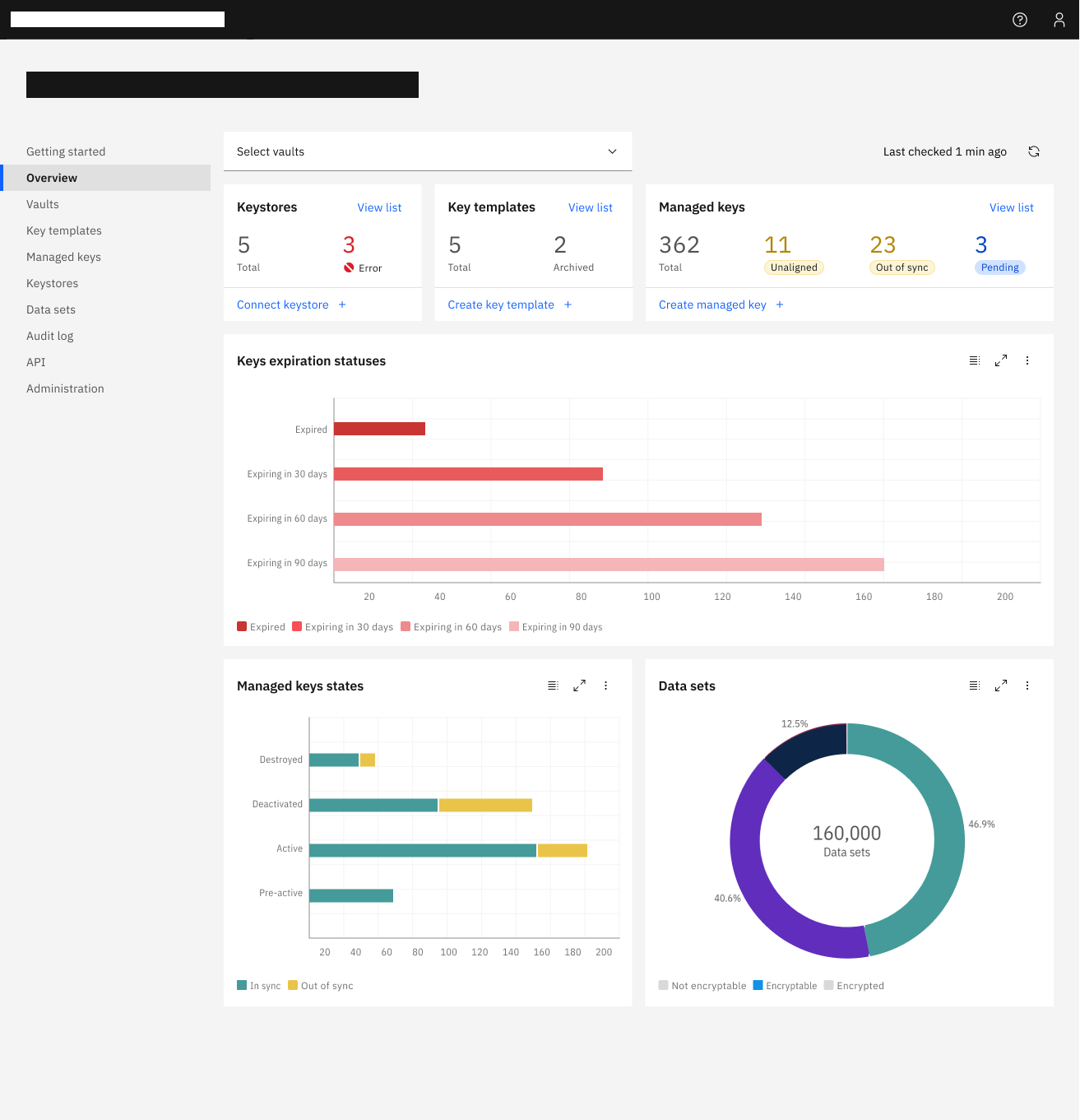Image resolution: width=1080 pixels, height=1120 pixels.
Task: Click the red Error status icon
Action: (x=349, y=267)
